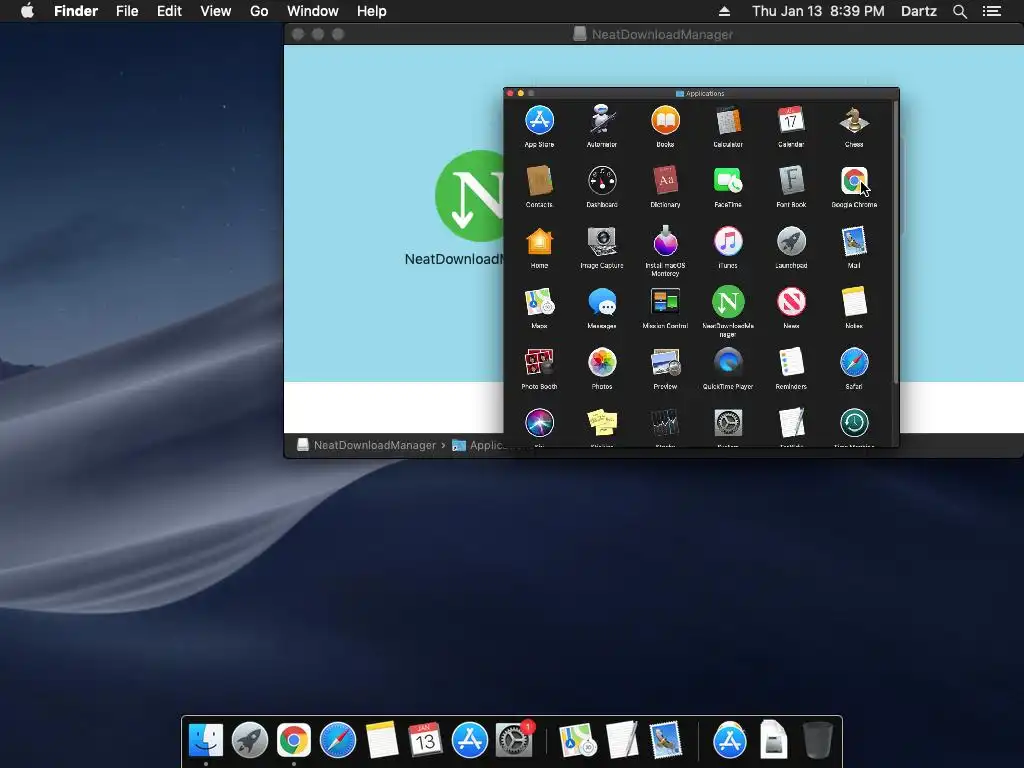The image size is (1024, 768).
Task: Select Notes in Applications window
Action: point(854,302)
